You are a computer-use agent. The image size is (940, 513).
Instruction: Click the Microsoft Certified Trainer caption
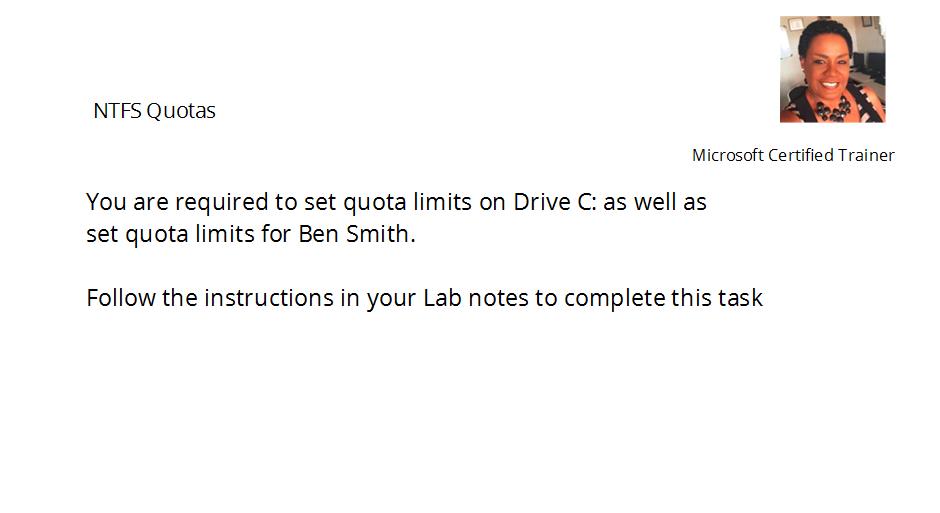[x=793, y=155]
